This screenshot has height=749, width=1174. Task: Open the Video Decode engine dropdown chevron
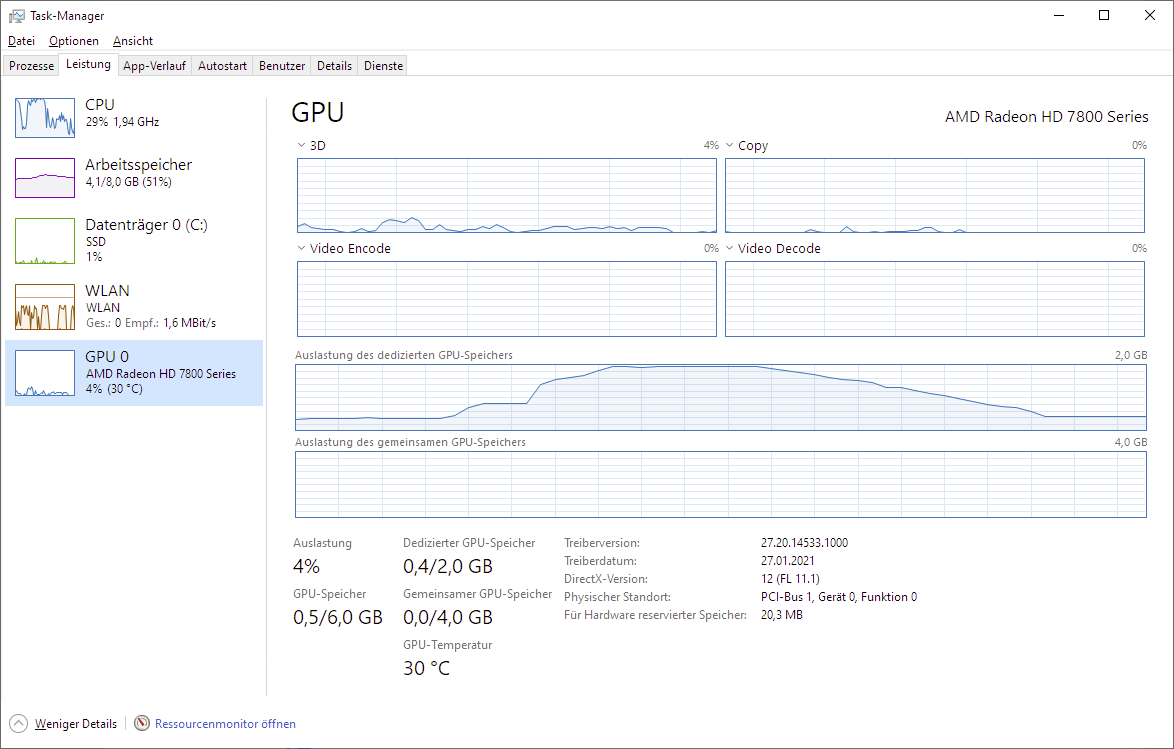point(729,248)
